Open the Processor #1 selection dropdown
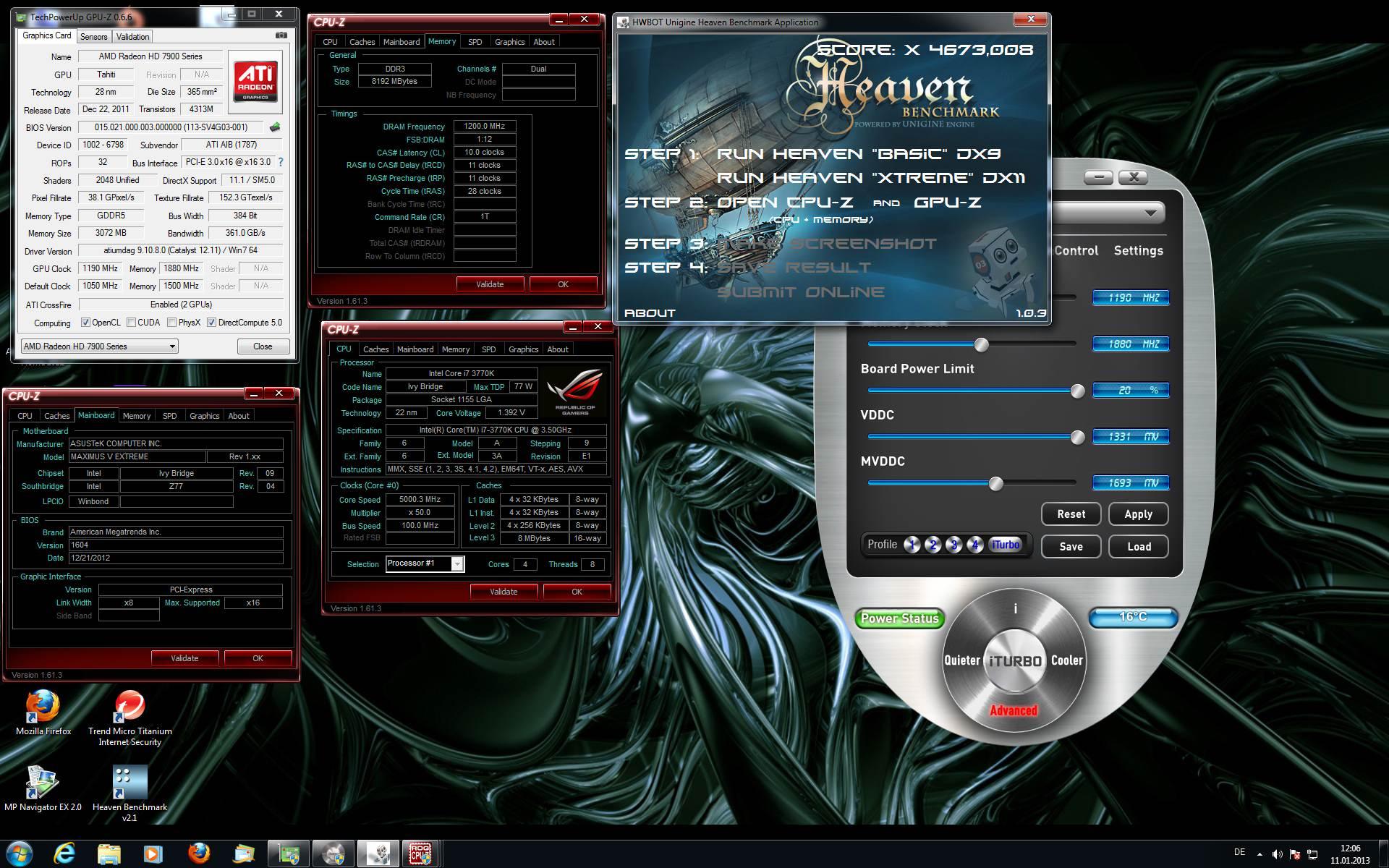Image resolution: width=1389 pixels, height=868 pixels. point(425,563)
